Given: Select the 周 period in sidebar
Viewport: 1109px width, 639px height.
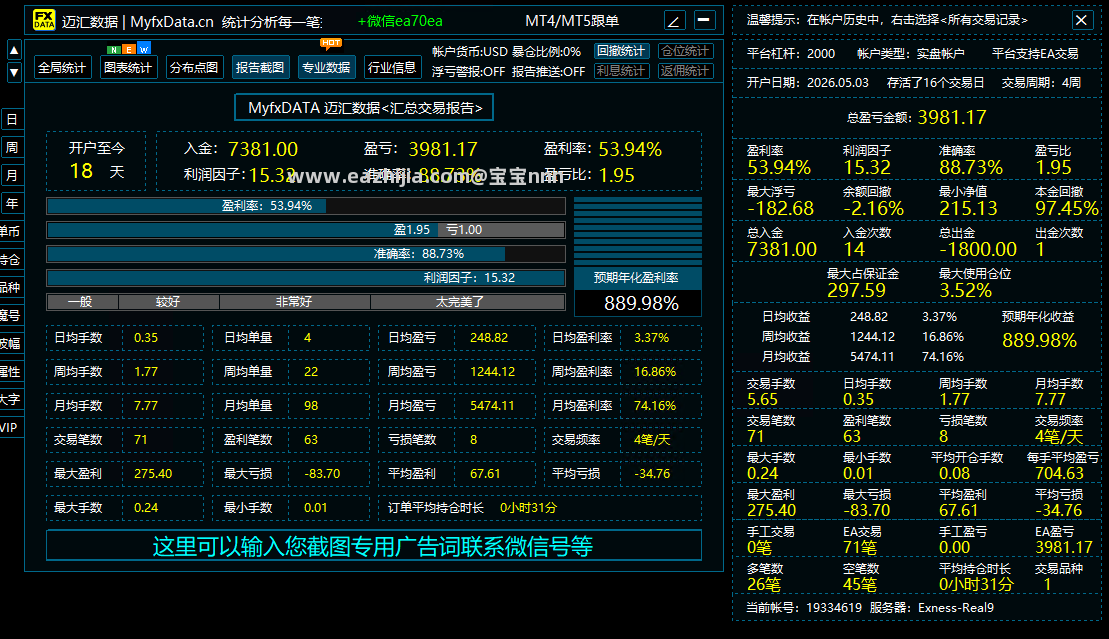Looking at the screenshot, I should pos(12,147).
